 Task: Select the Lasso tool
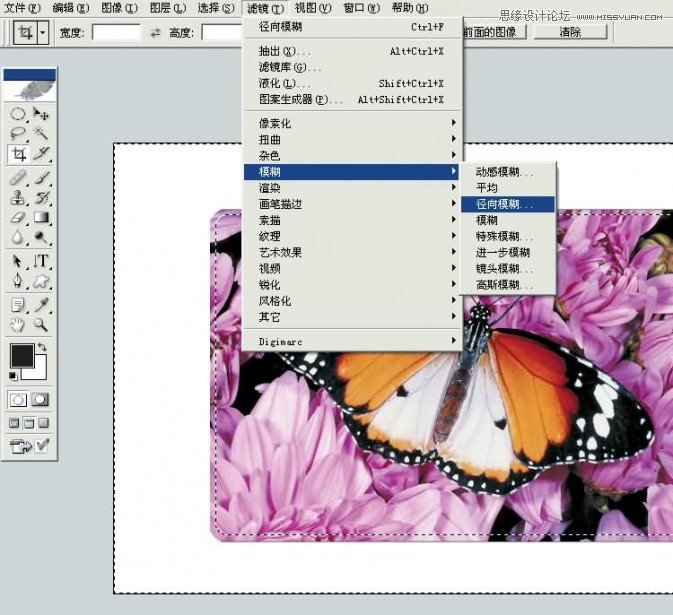(x=18, y=133)
